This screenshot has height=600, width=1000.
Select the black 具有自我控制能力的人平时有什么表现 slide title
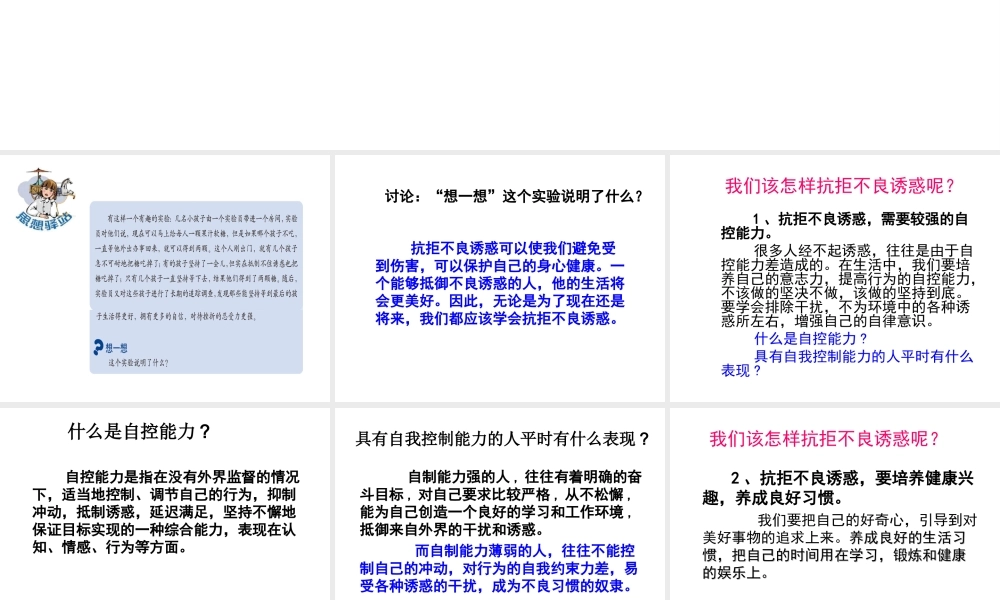(503, 438)
